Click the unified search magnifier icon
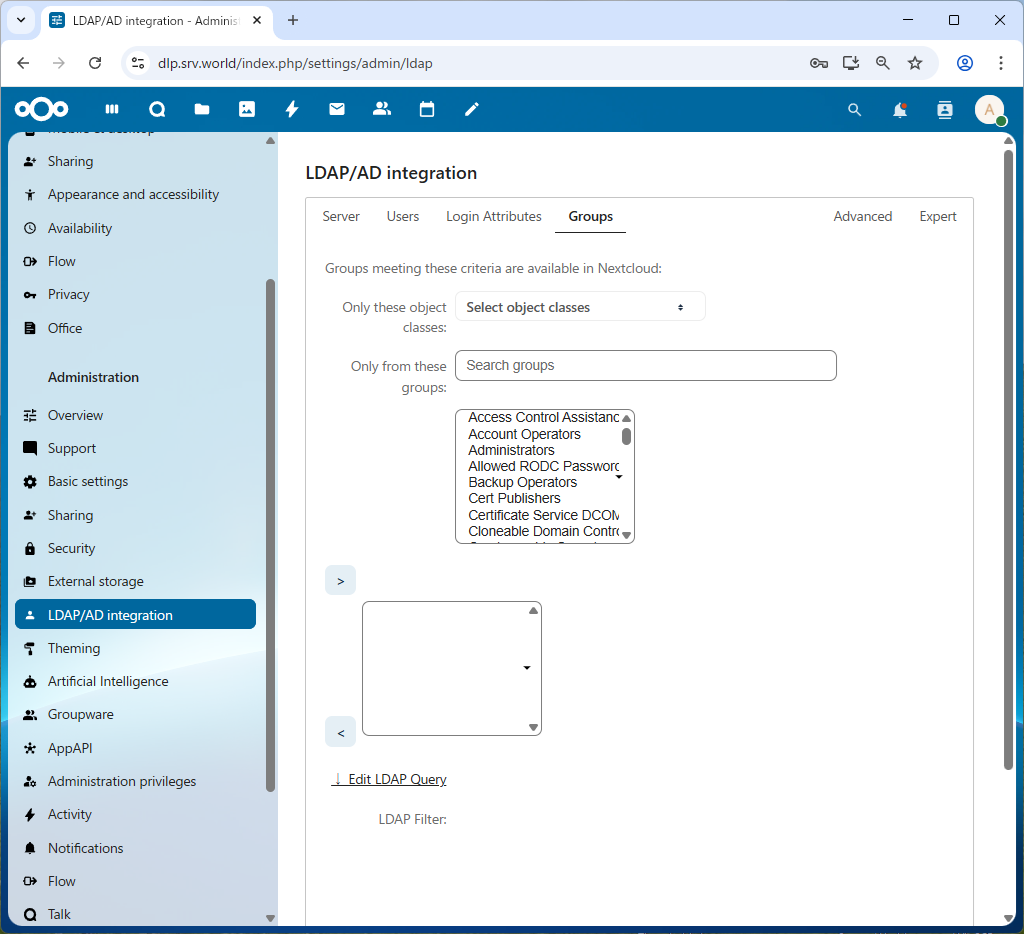 (854, 110)
